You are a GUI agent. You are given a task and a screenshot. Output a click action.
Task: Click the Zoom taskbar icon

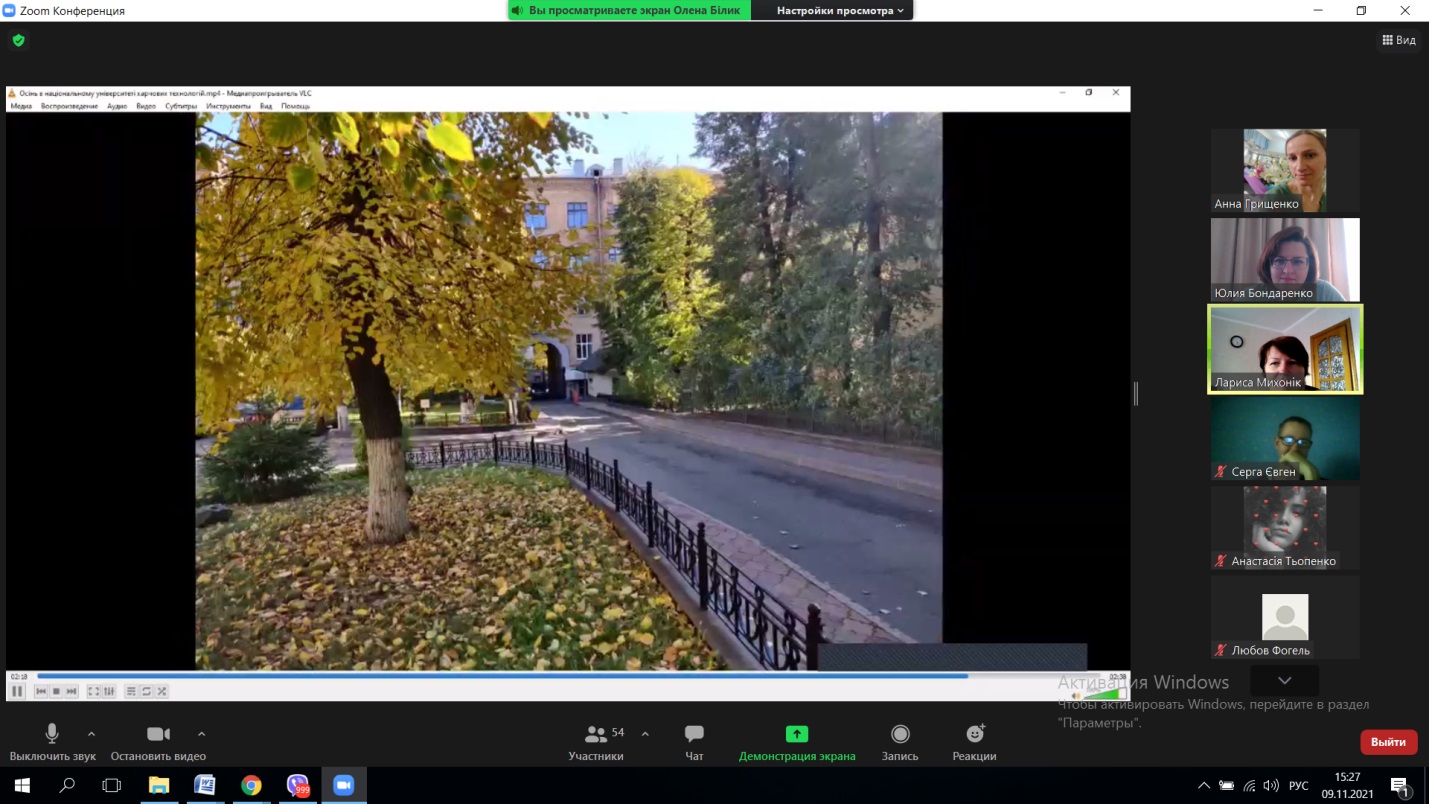pos(344,786)
